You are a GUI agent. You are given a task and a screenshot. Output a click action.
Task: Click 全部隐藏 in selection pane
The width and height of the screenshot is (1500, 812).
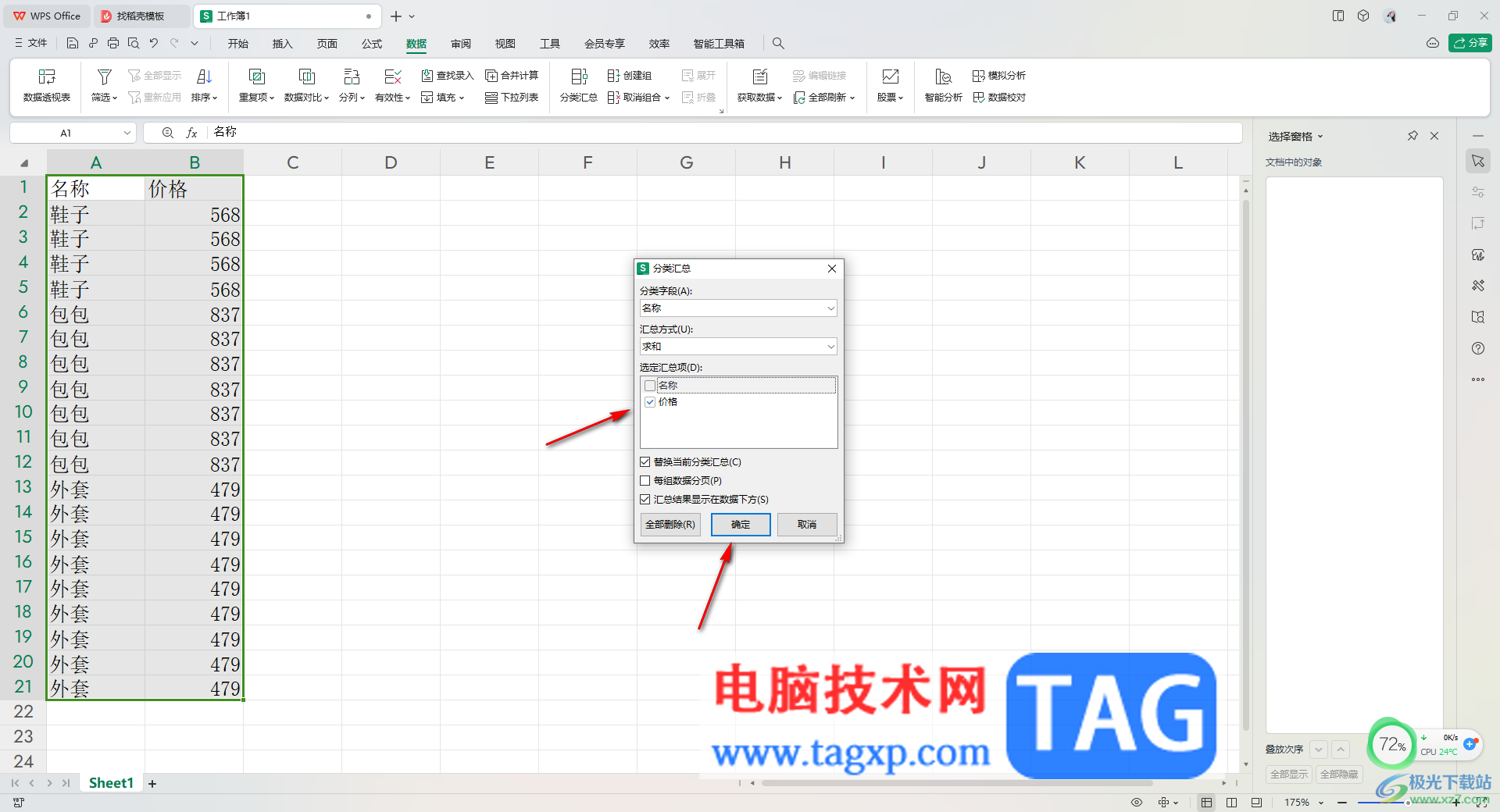pos(1339,775)
